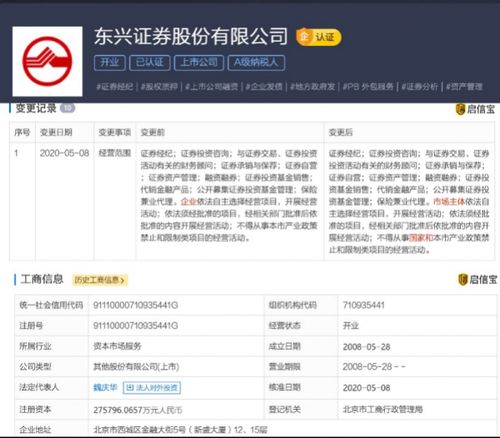The width and height of the screenshot is (500, 438).
Task: Click the red highlighted 市场主体 text
Action: click(449, 202)
